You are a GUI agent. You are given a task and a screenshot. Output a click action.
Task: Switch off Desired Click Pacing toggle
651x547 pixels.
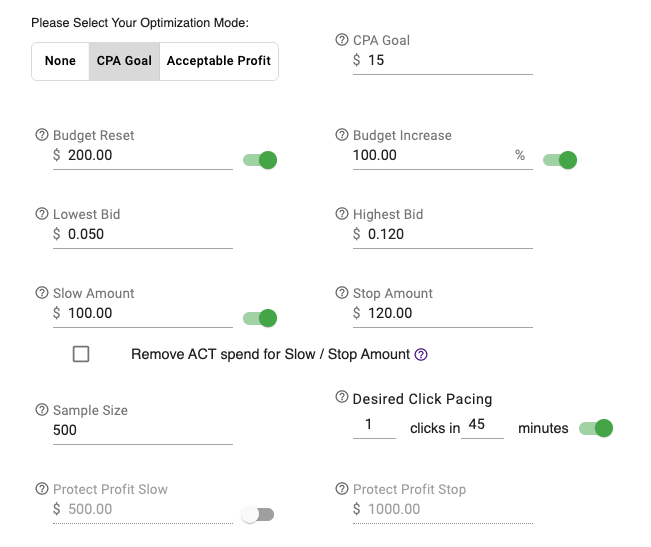pos(596,428)
